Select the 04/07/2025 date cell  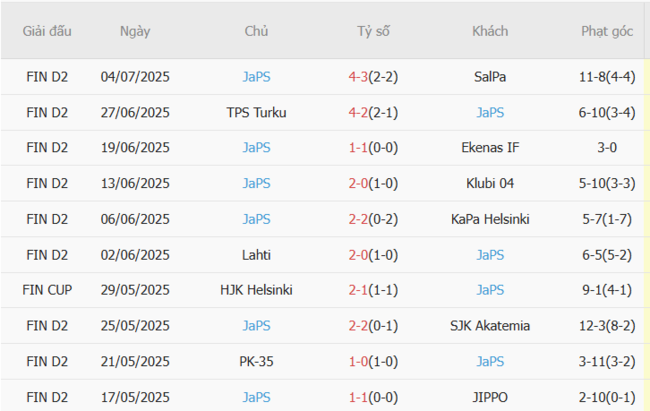(135, 76)
